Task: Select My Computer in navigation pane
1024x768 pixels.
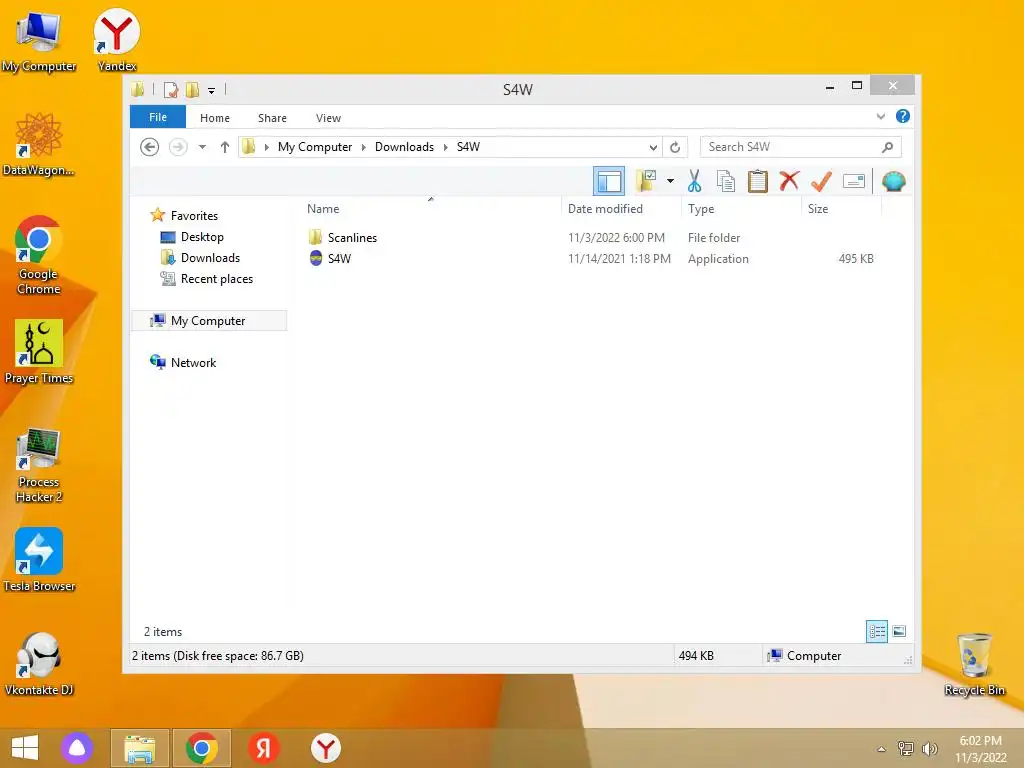Action: (x=208, y=321)
